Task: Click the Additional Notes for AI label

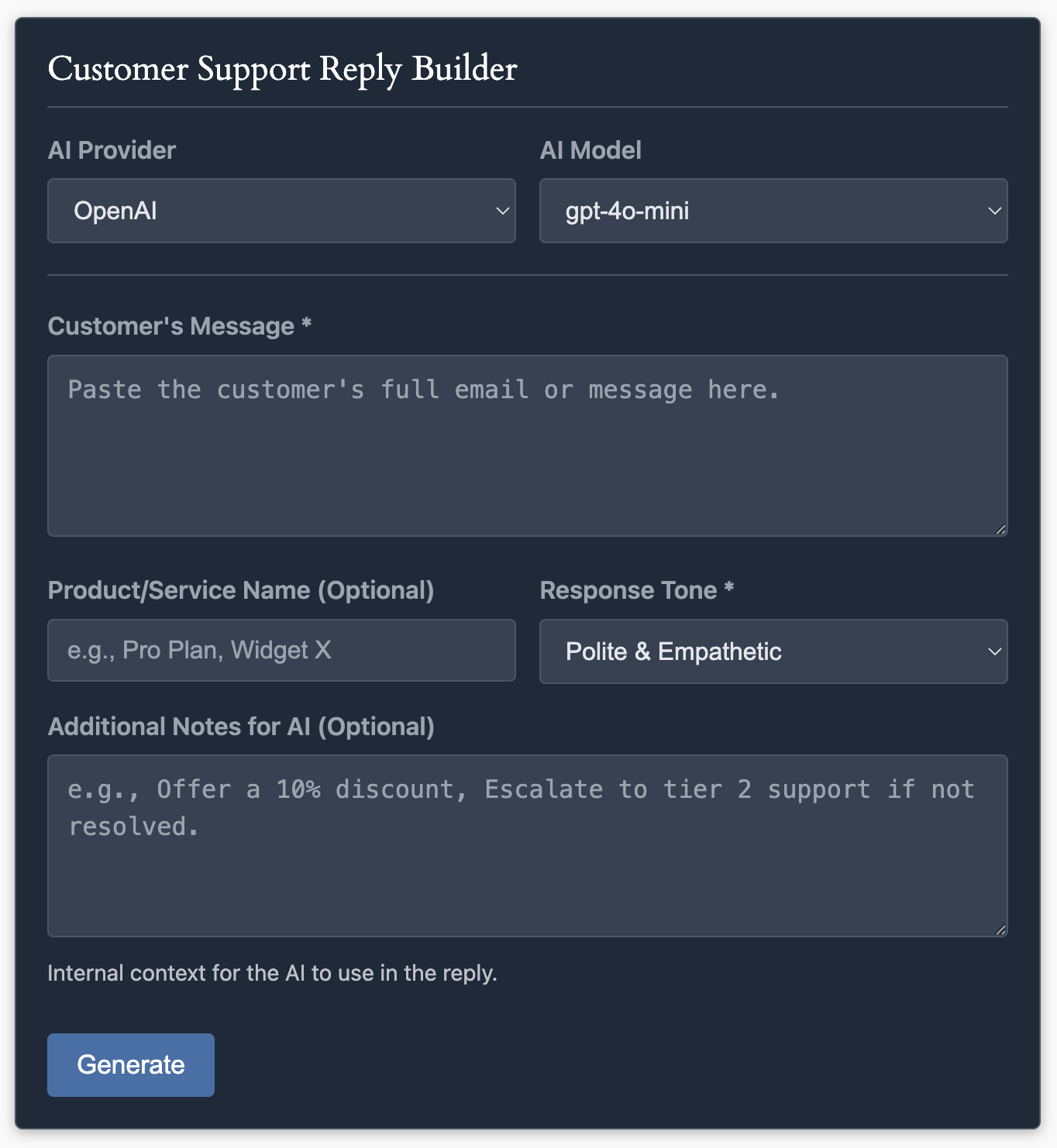Action: pos(241,727)
